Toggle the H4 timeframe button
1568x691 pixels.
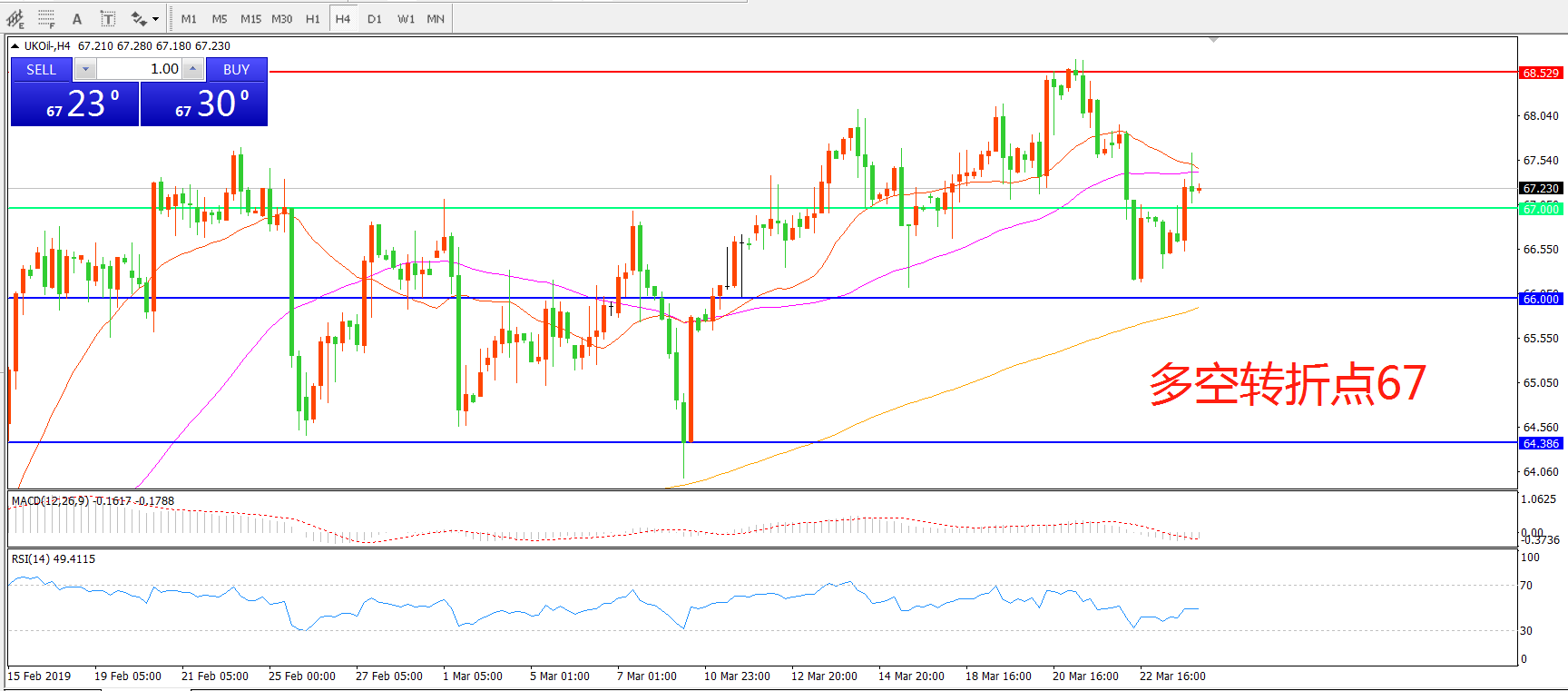pyautogui.click(x=342, y=18)
